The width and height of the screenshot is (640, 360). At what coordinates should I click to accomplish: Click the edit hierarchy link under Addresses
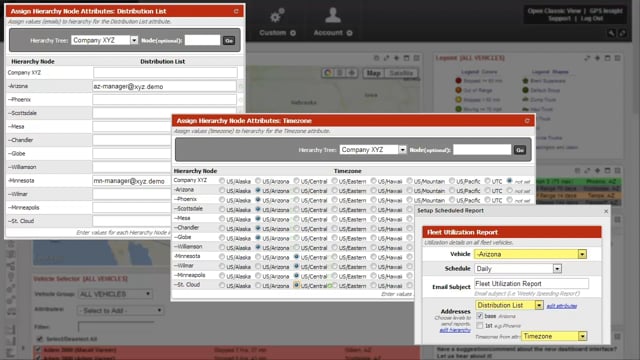tap(455, 330)
